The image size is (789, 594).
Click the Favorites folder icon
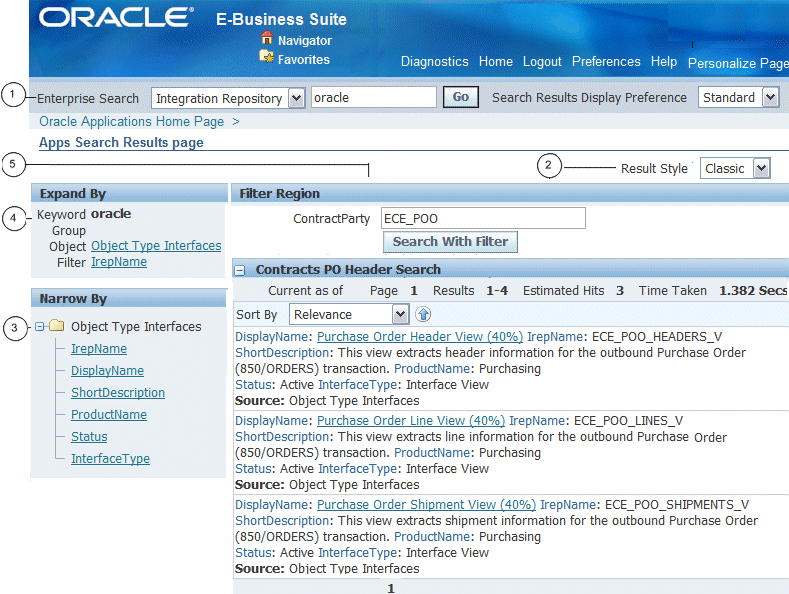[x=266, y=56]
